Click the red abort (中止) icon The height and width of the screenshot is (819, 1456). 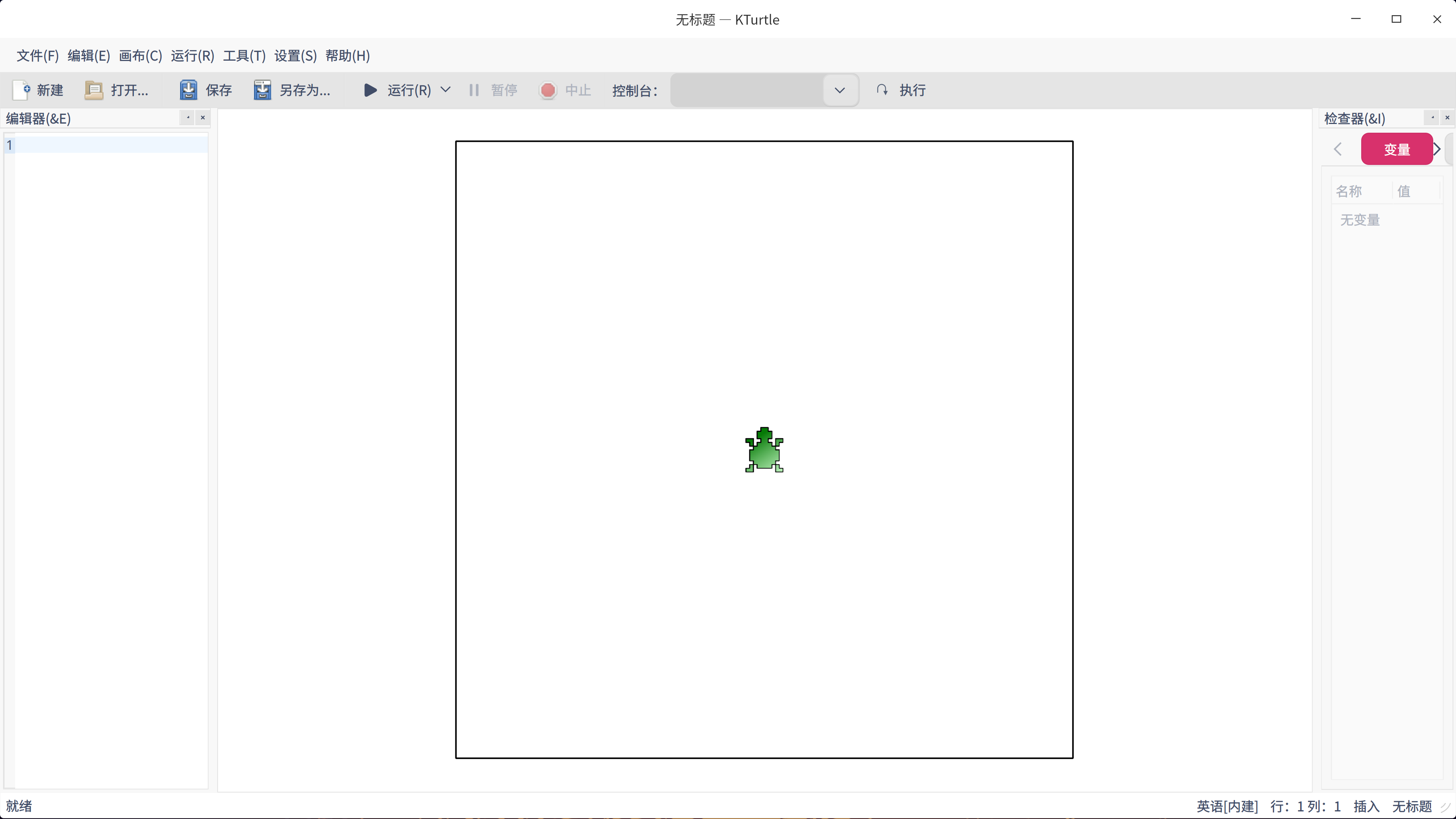pyautogui.click(x=548, y=90)
